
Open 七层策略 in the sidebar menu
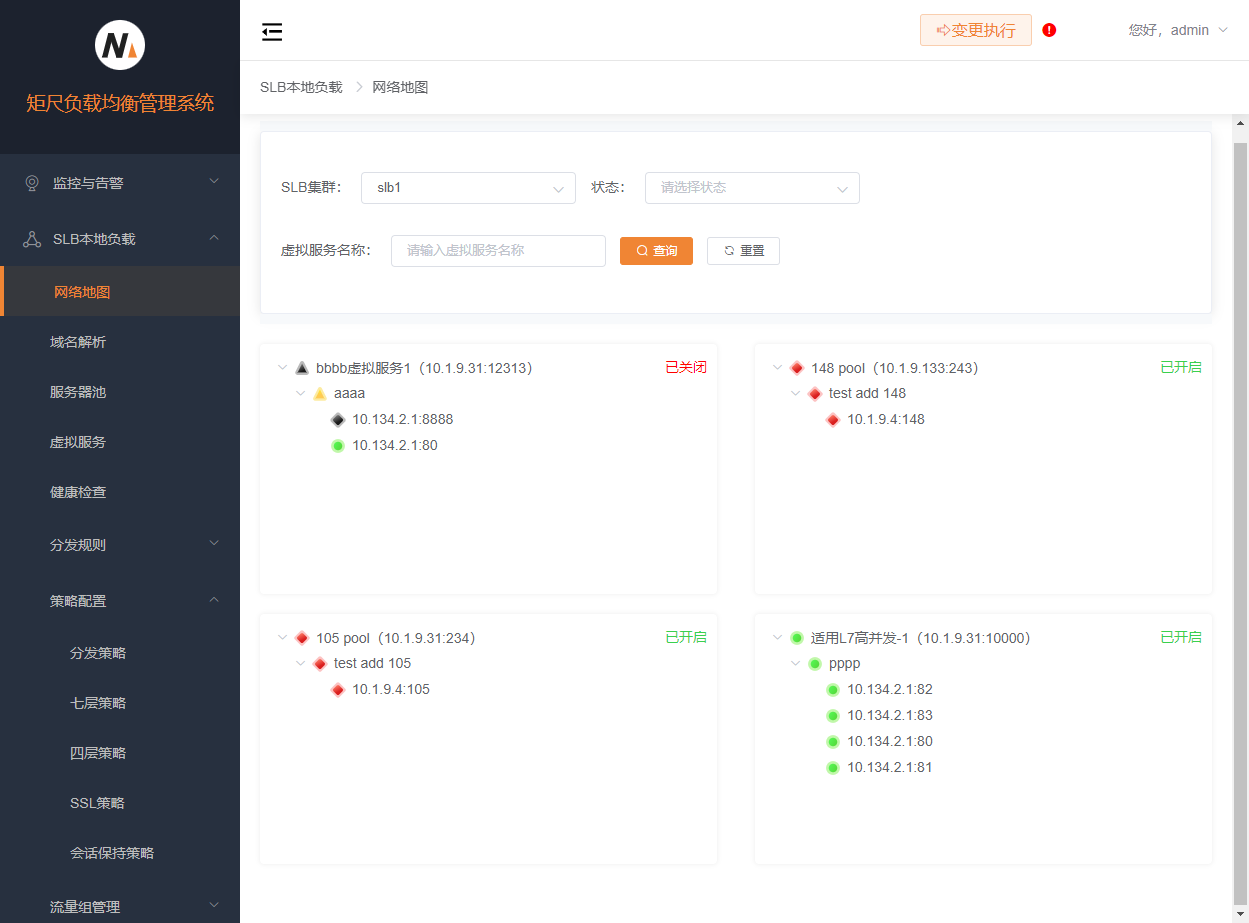tap(98, 703)
